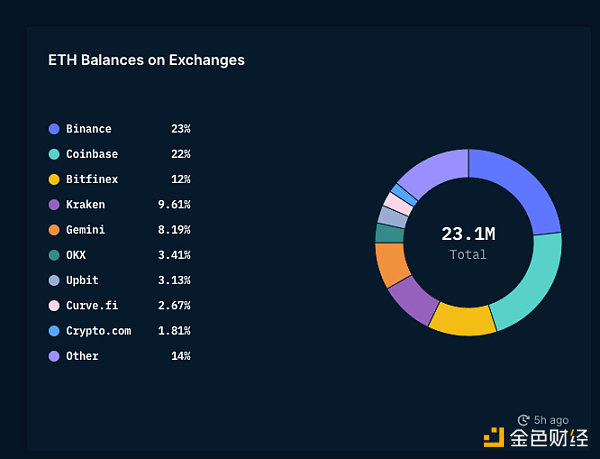Click the refresh clock icon beside 5h ago
The height and width of the screenshot is (459, 600).
(523, 420)
